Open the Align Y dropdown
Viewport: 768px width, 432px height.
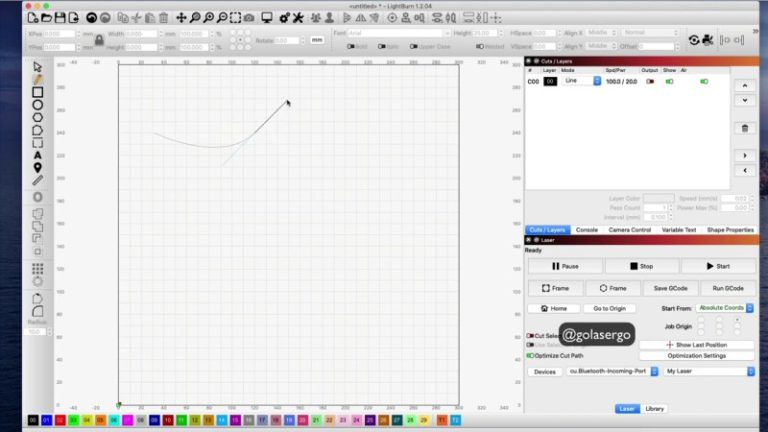coord(601,46)
